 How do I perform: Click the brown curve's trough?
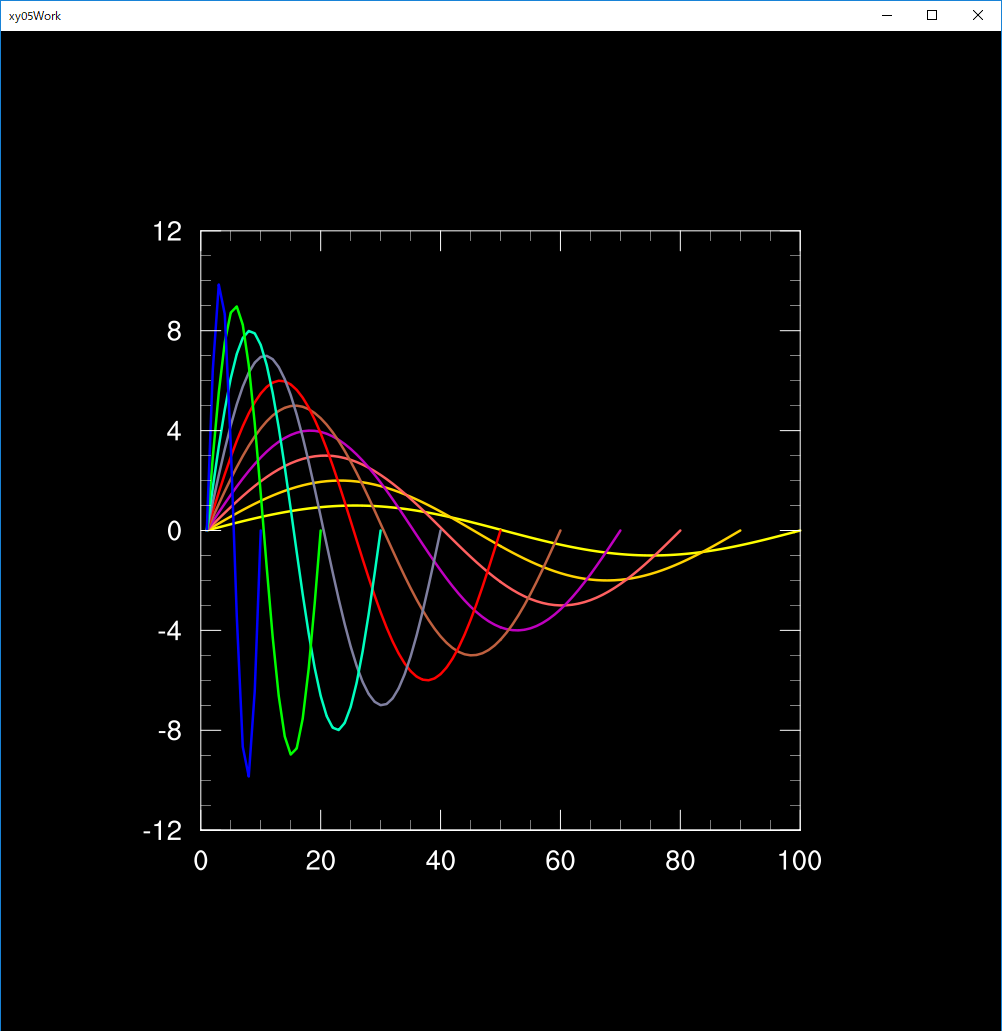point(472,655)
